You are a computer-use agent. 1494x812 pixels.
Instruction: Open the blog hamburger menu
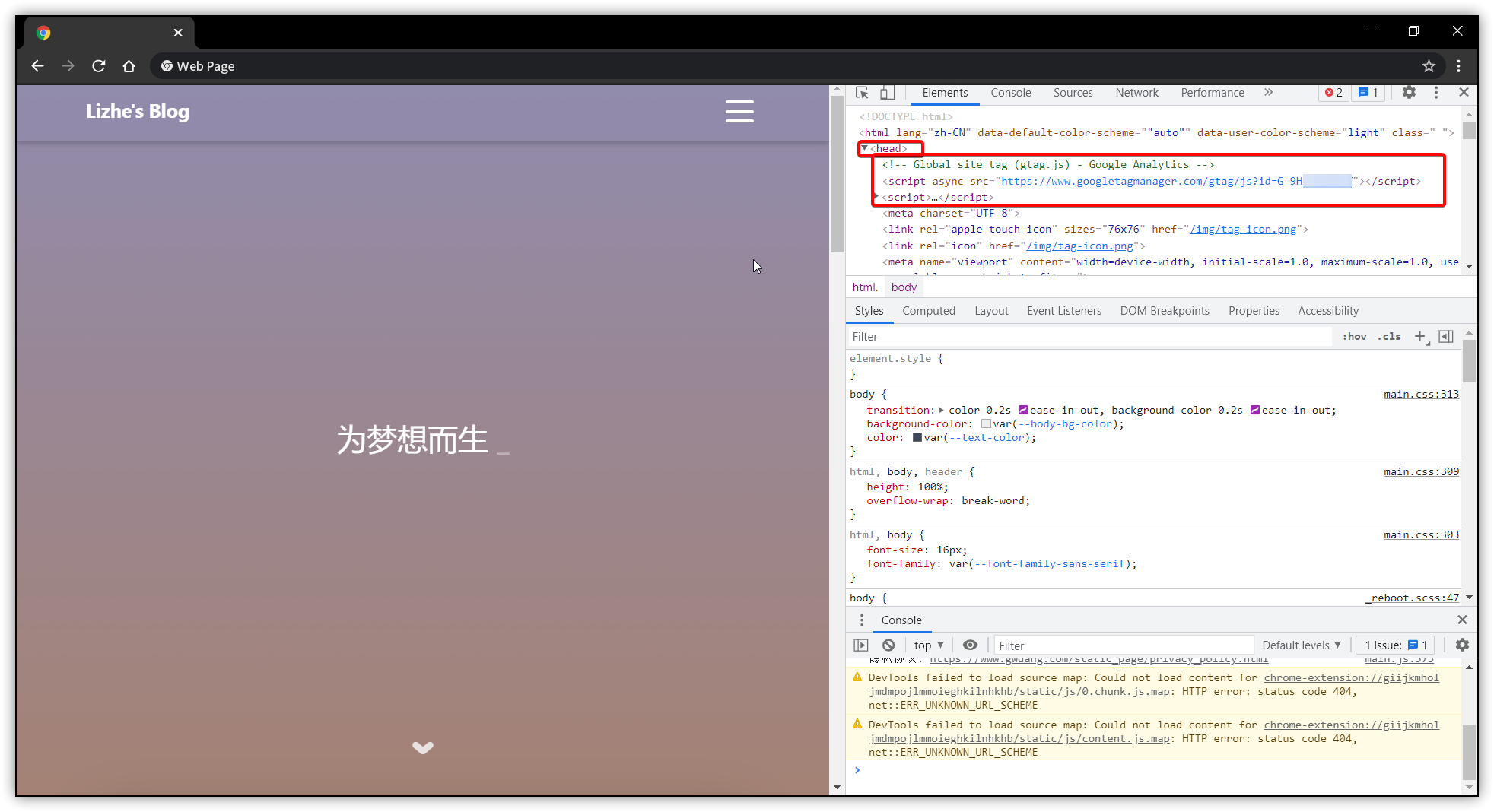pos(739,112)
